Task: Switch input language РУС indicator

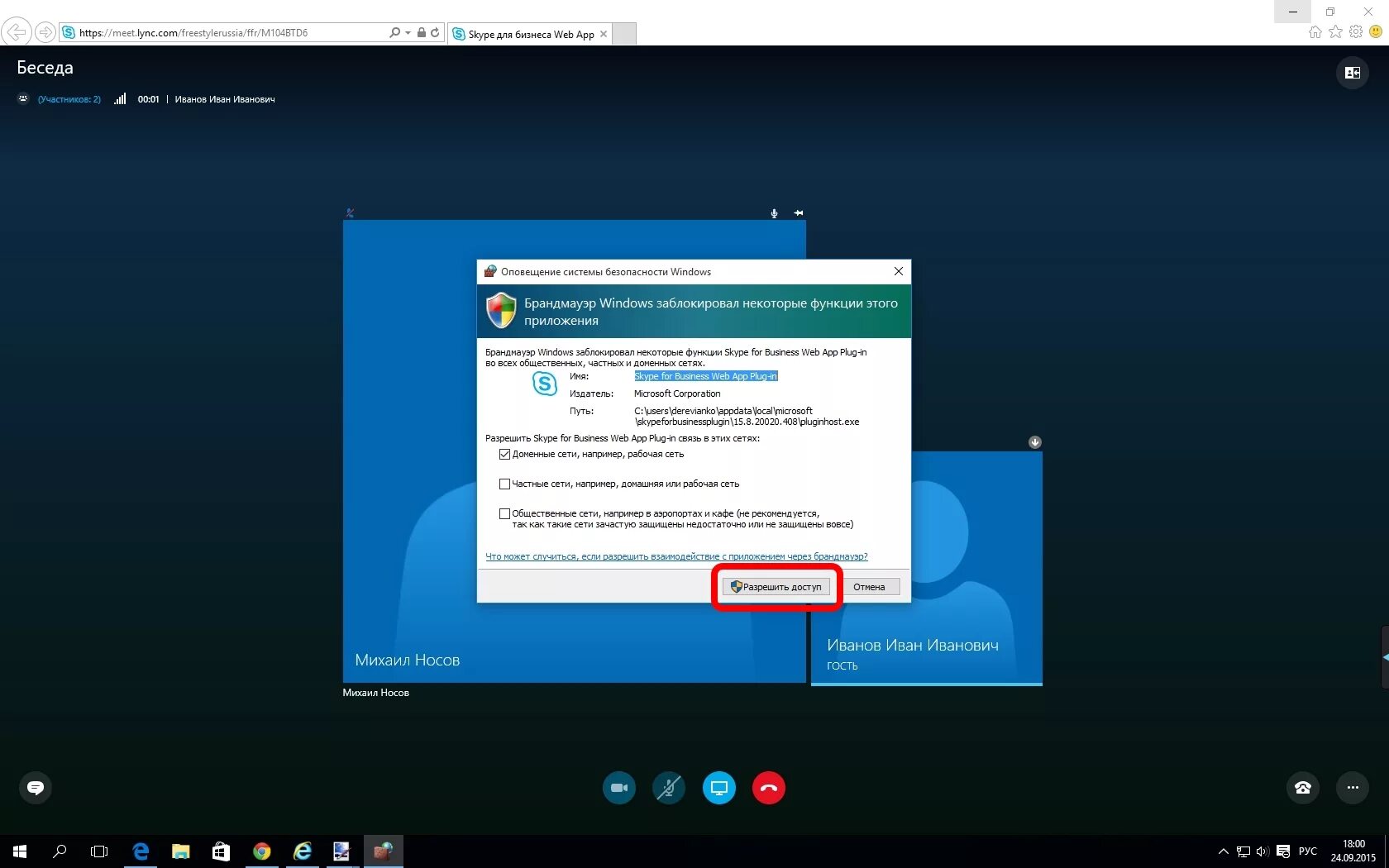Action: (x=1308, y=851)
